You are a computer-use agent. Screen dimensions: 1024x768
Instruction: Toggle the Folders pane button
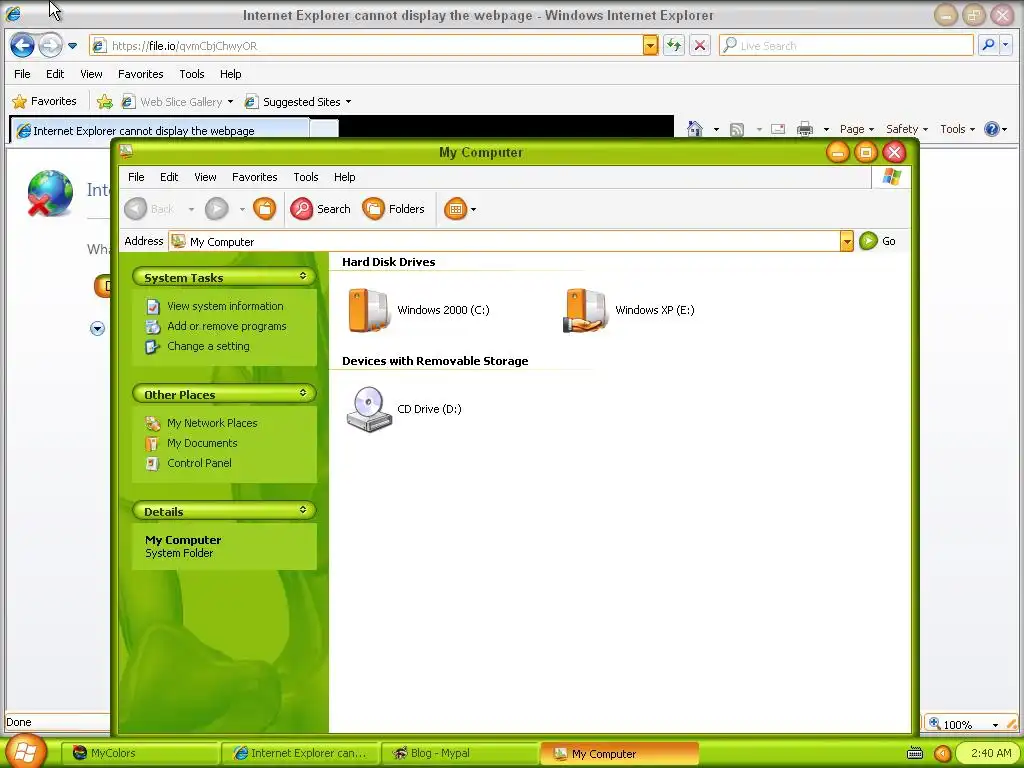[394, 209]
